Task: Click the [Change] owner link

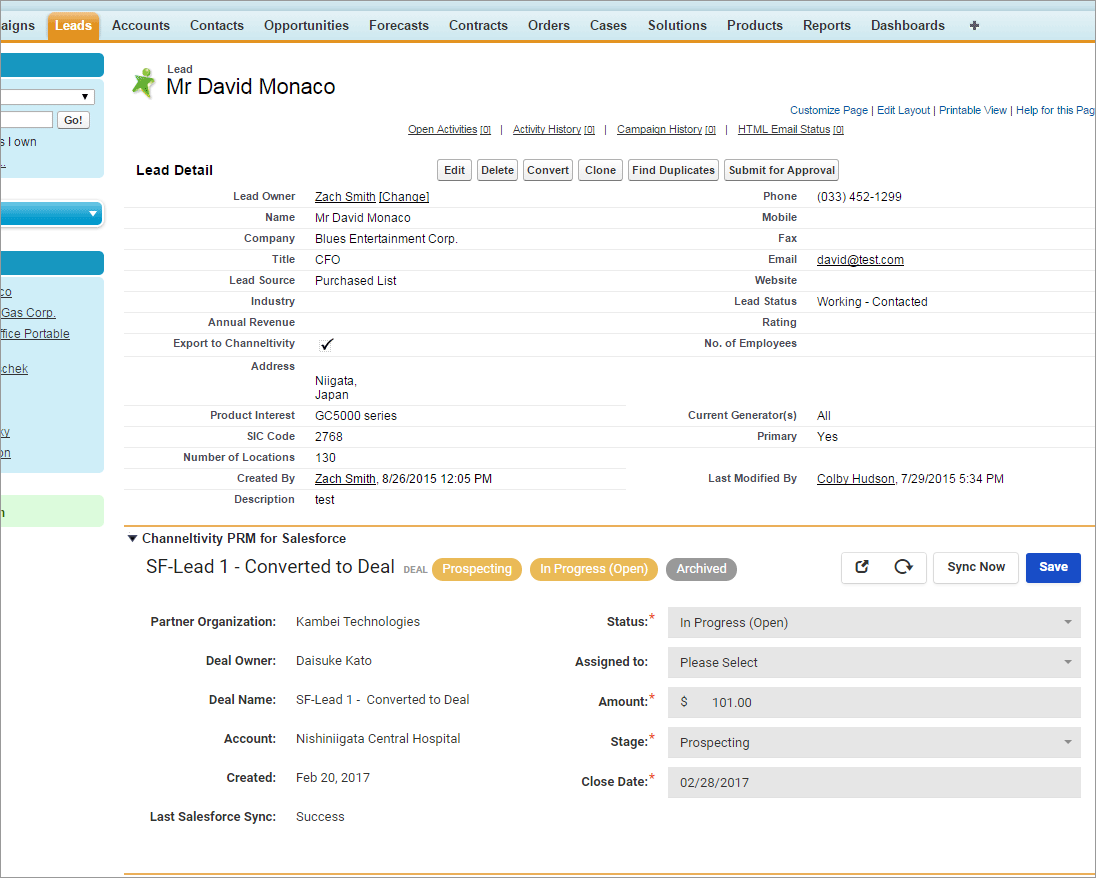Action: pyautogui.click(x=404, y=197)
